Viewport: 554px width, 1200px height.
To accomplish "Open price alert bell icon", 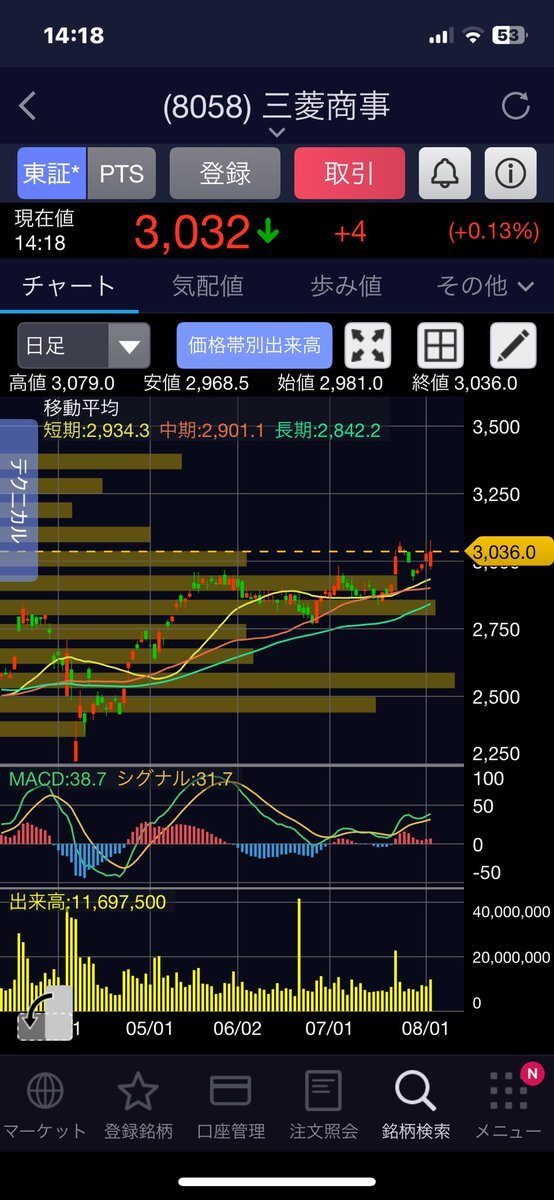I will (444, 174).
